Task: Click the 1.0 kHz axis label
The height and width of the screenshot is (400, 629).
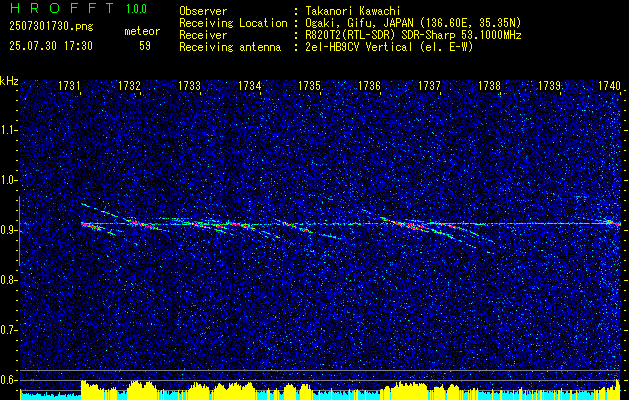Action: click(x=9, y=181)
